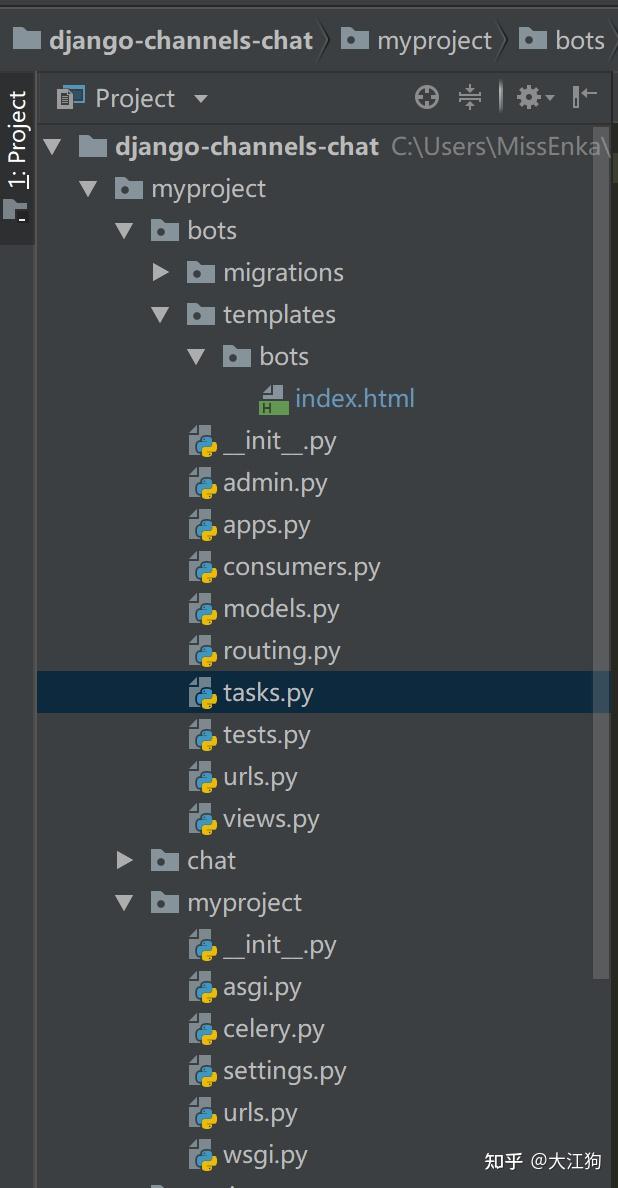This screenshot has width=618, height=1188.
Task: Expand the migrations folder
Action: 160,272
